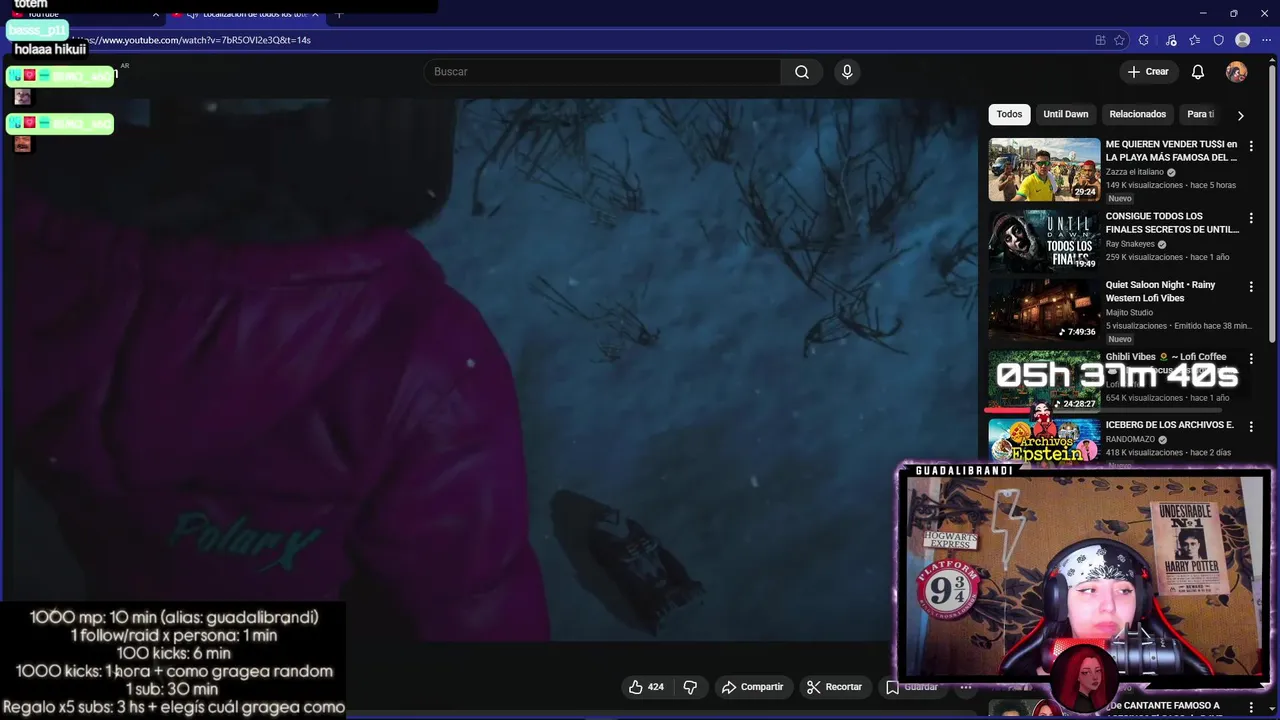This screenshot has height=720, width=1280.
Task: Open options menu for ME QUIEREN VENDER video
Action: point(1251,146)
